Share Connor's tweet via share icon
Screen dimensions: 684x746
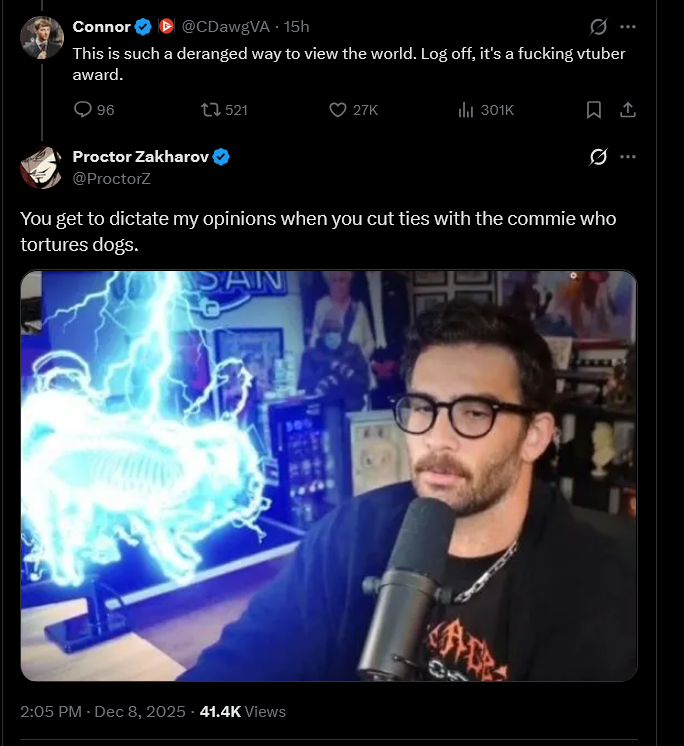tap(628, 110)
